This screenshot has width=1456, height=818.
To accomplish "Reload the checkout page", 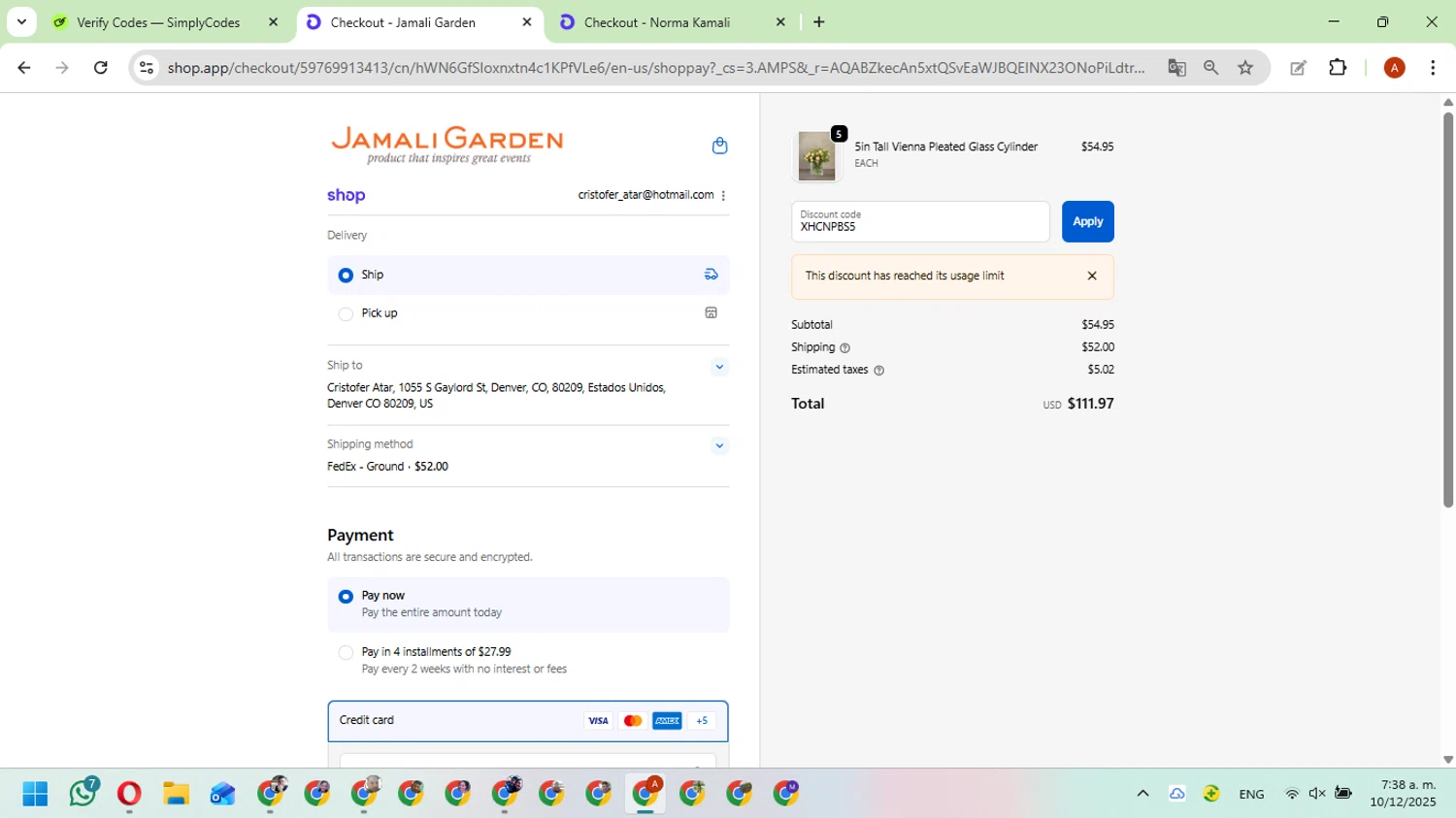I will point(101,67).
